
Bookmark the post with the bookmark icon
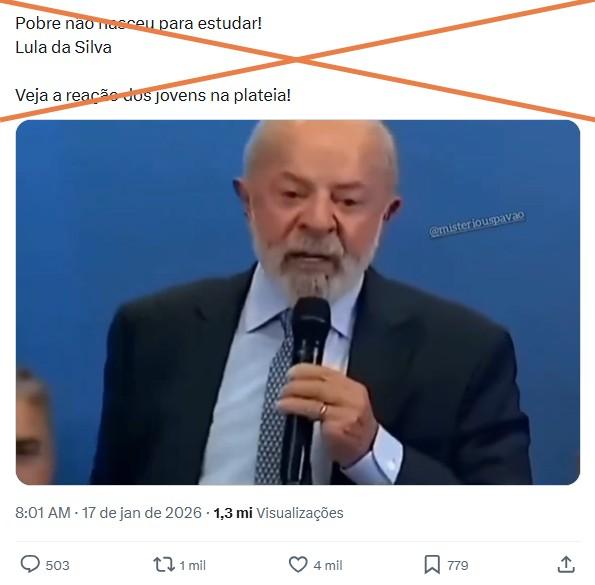432,565
